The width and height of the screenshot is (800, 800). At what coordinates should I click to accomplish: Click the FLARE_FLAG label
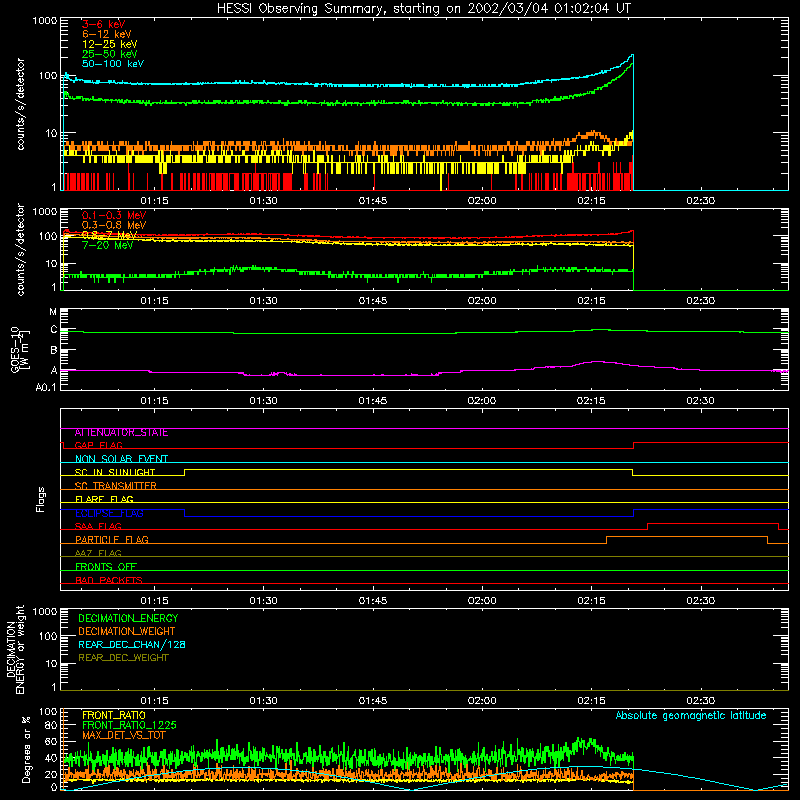104,499
